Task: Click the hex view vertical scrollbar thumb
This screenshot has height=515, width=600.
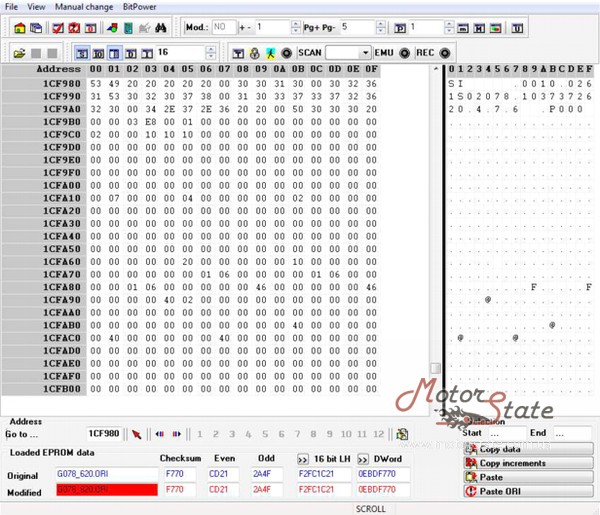Action: 435,368
